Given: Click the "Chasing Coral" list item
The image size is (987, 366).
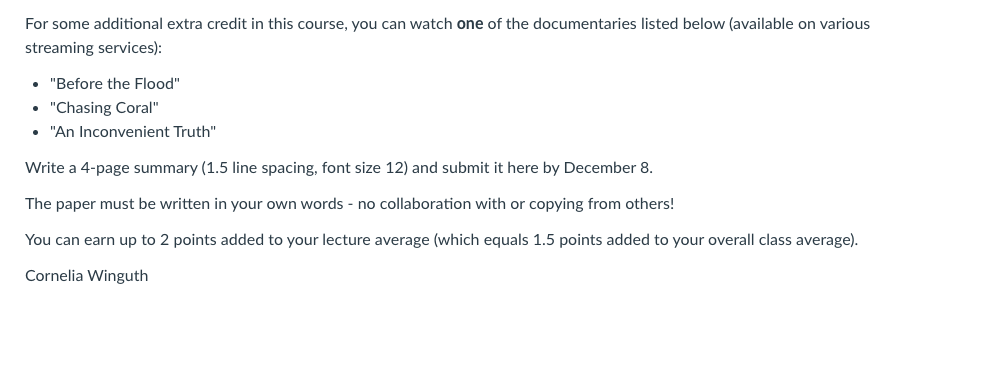Looking at the screenshot, I should tap(104, 108).
